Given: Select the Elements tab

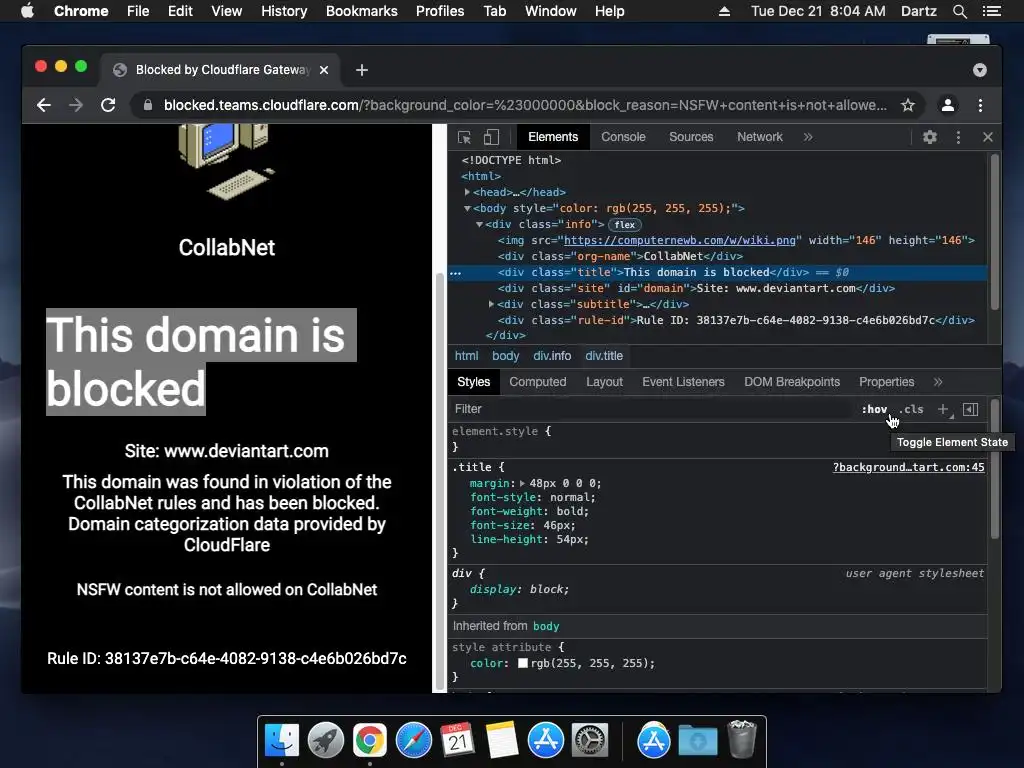Looking at the screenshot, I should click(x=553, y=137).
